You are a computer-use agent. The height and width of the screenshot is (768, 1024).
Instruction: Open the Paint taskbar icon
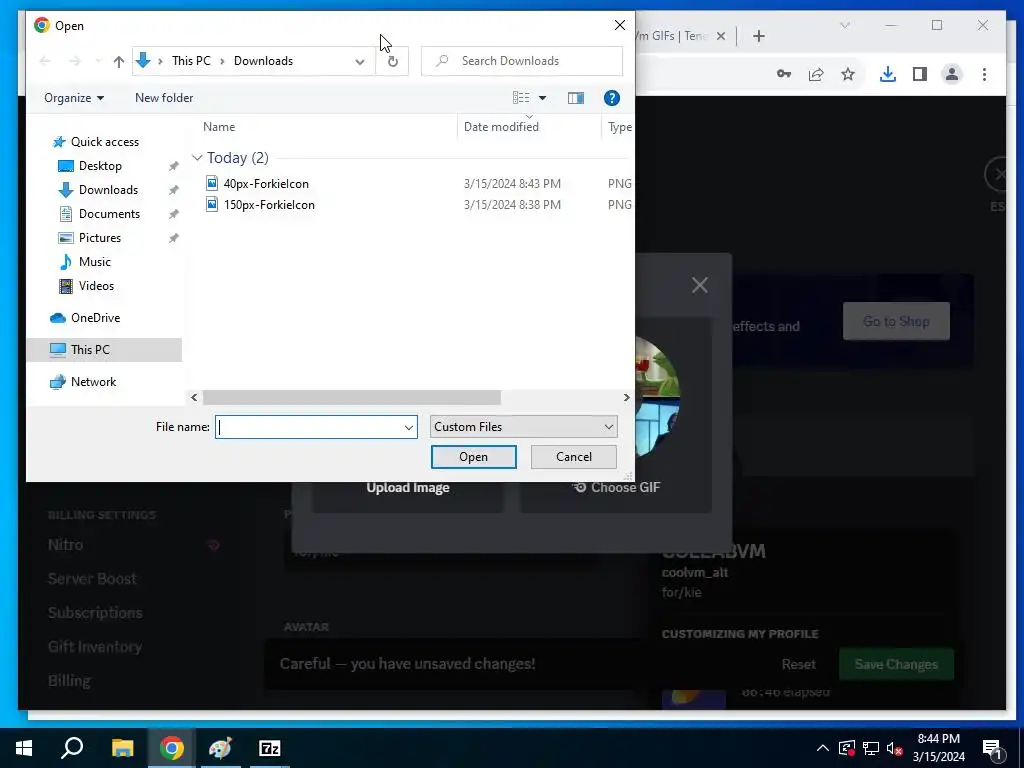pyautogui.click(x=220, y=748)
